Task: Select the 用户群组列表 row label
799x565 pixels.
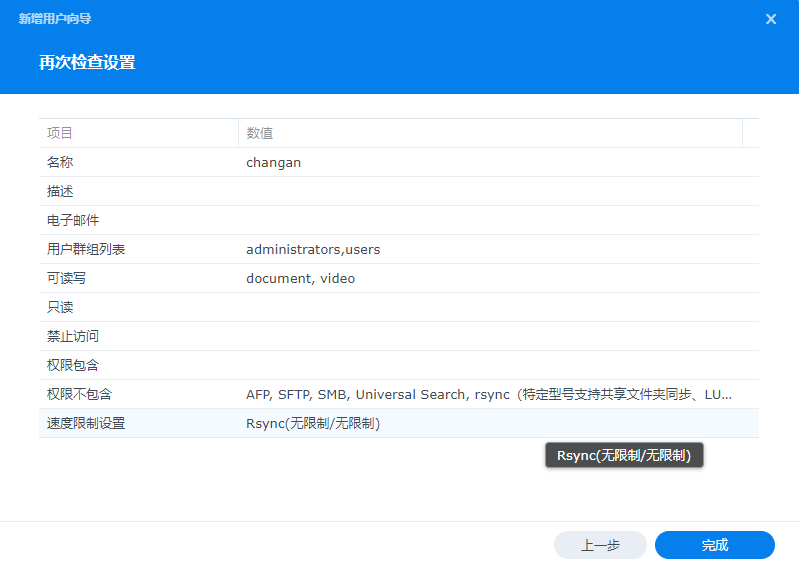Action: pos(86,249)
